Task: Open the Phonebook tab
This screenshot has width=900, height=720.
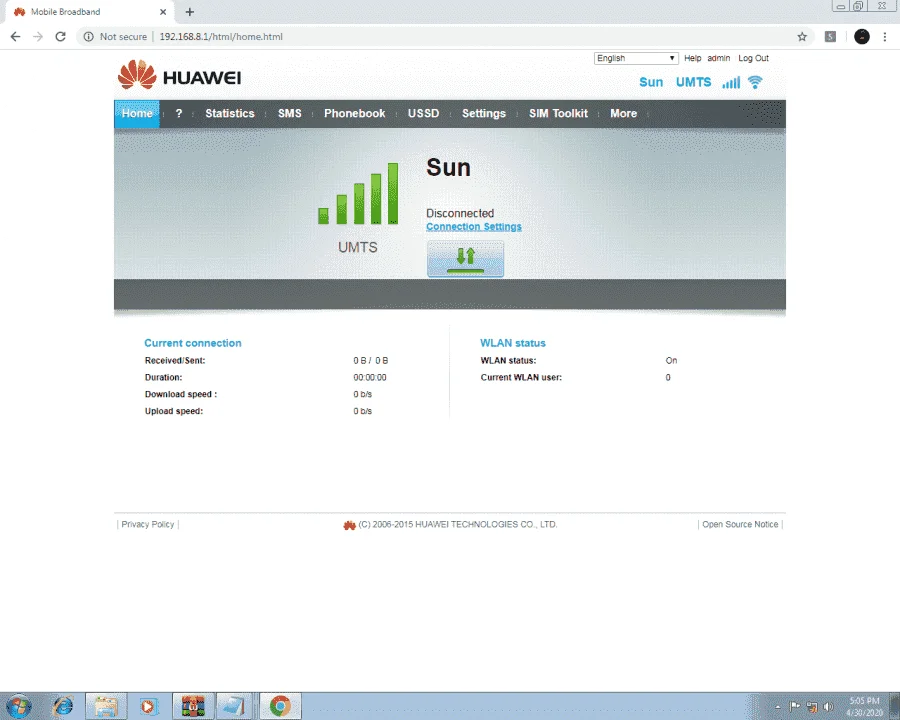Action: [354, 114]
